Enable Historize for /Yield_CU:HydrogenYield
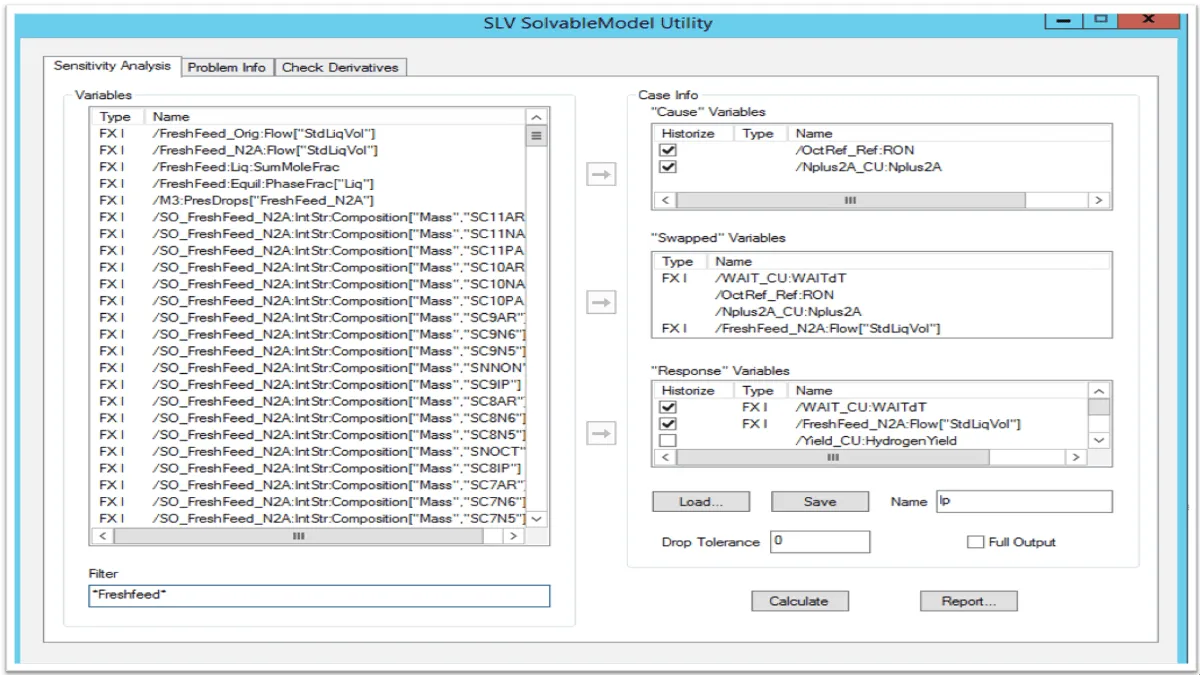The width and height of the screenshot is (1200, 675). click(x=668, y=441)
